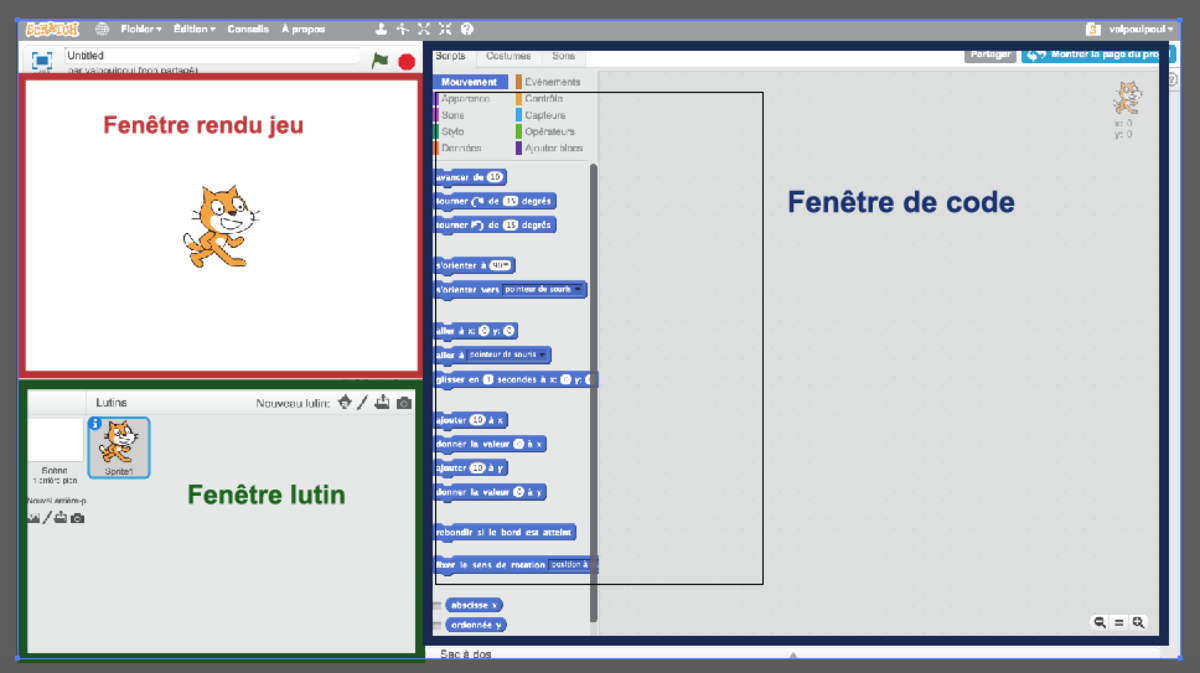The height and width of the screenshot is (673, 1200).
Task: Select the grow sprite tool
Action: pyautogui.click(x=423, y=29)
